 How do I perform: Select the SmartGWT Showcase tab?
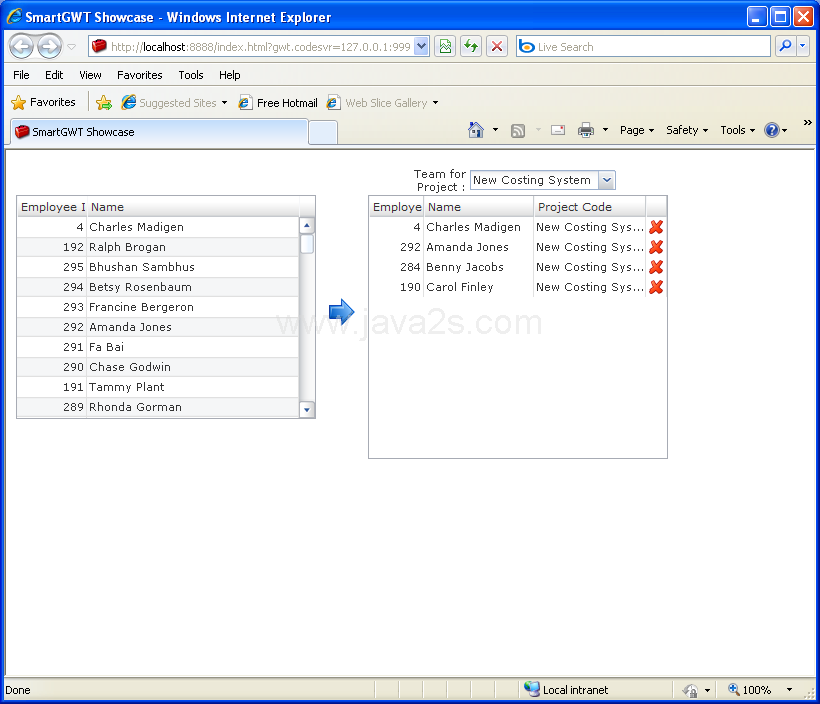tap(159, 132)
